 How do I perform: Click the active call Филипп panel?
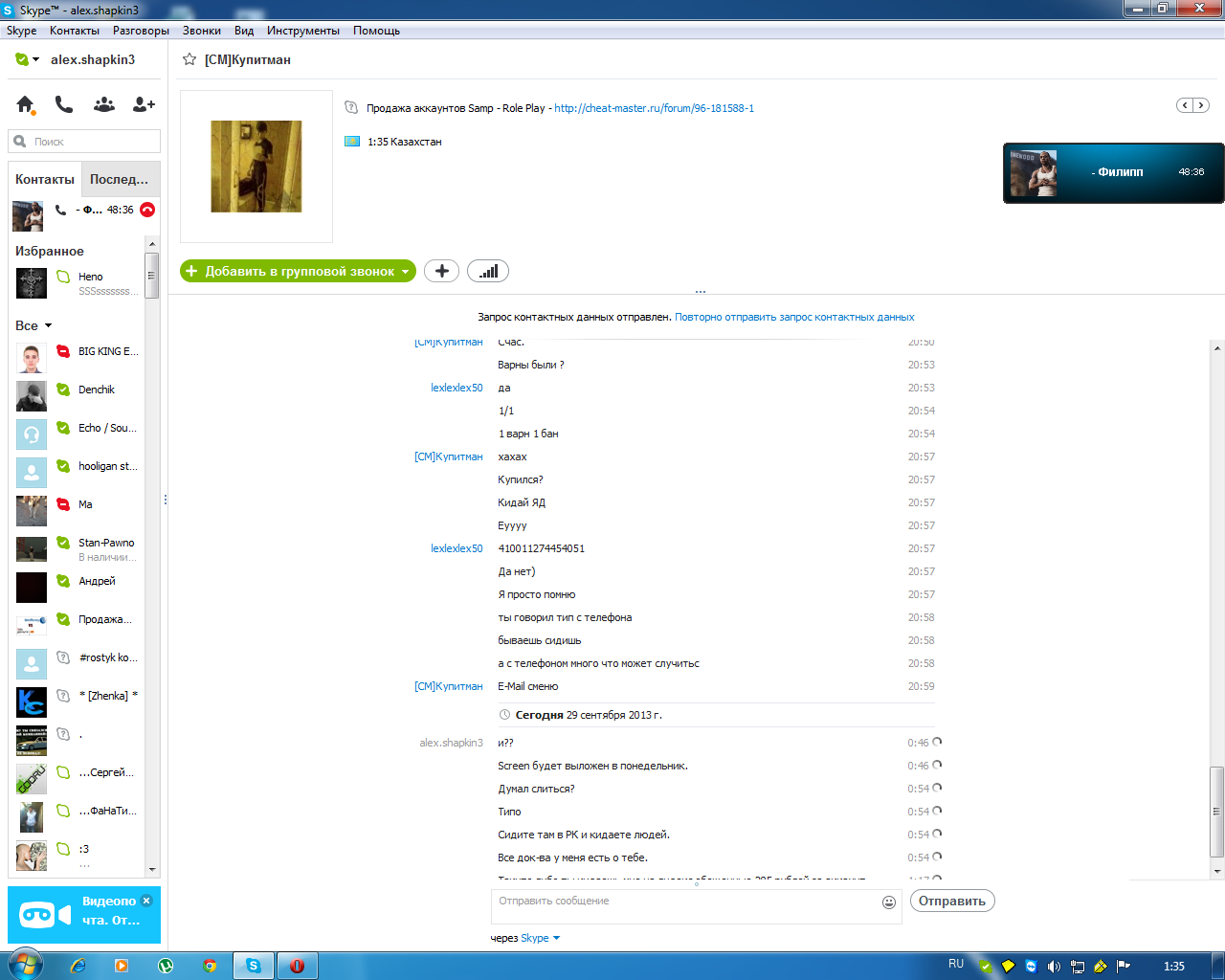click(x=1113, y=173)
